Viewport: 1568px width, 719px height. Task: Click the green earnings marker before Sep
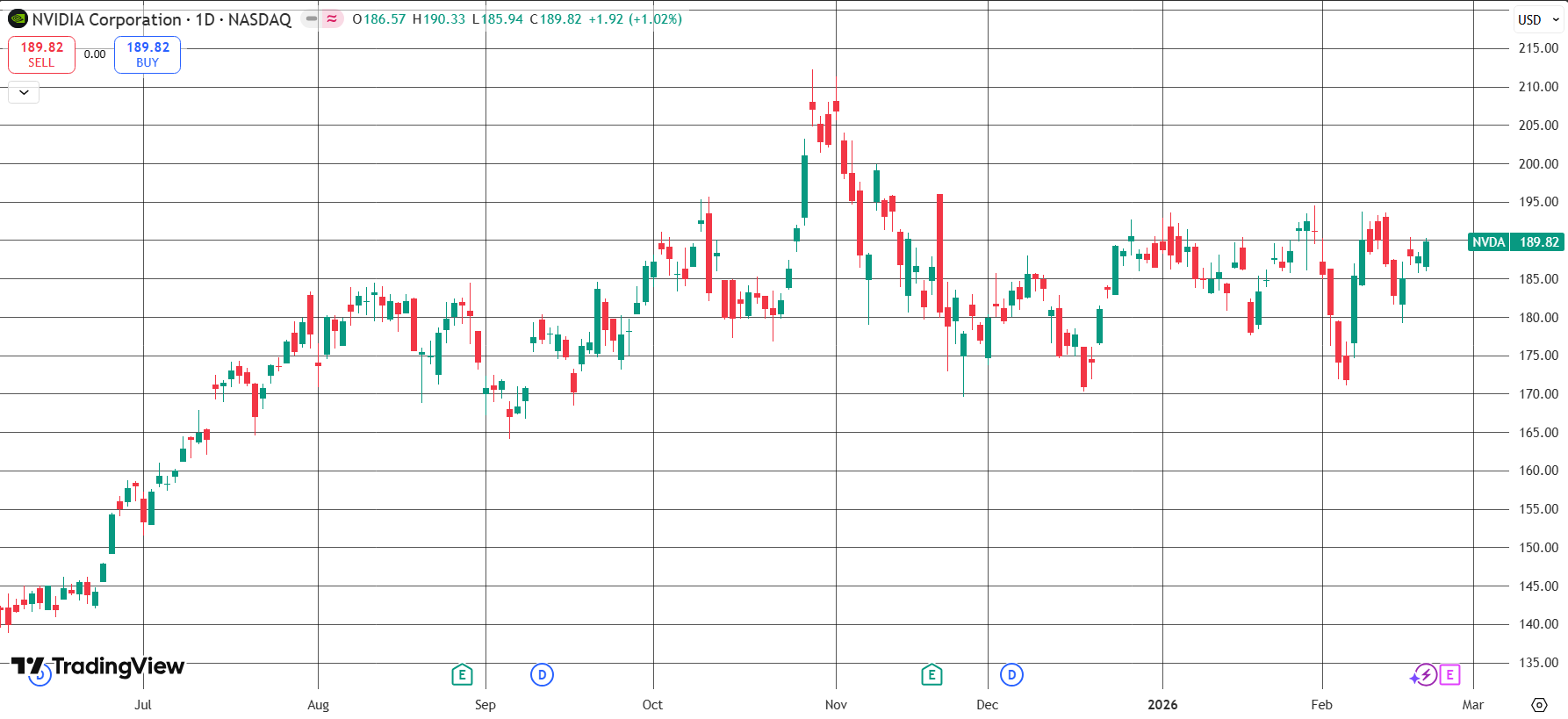pos(462,675)
